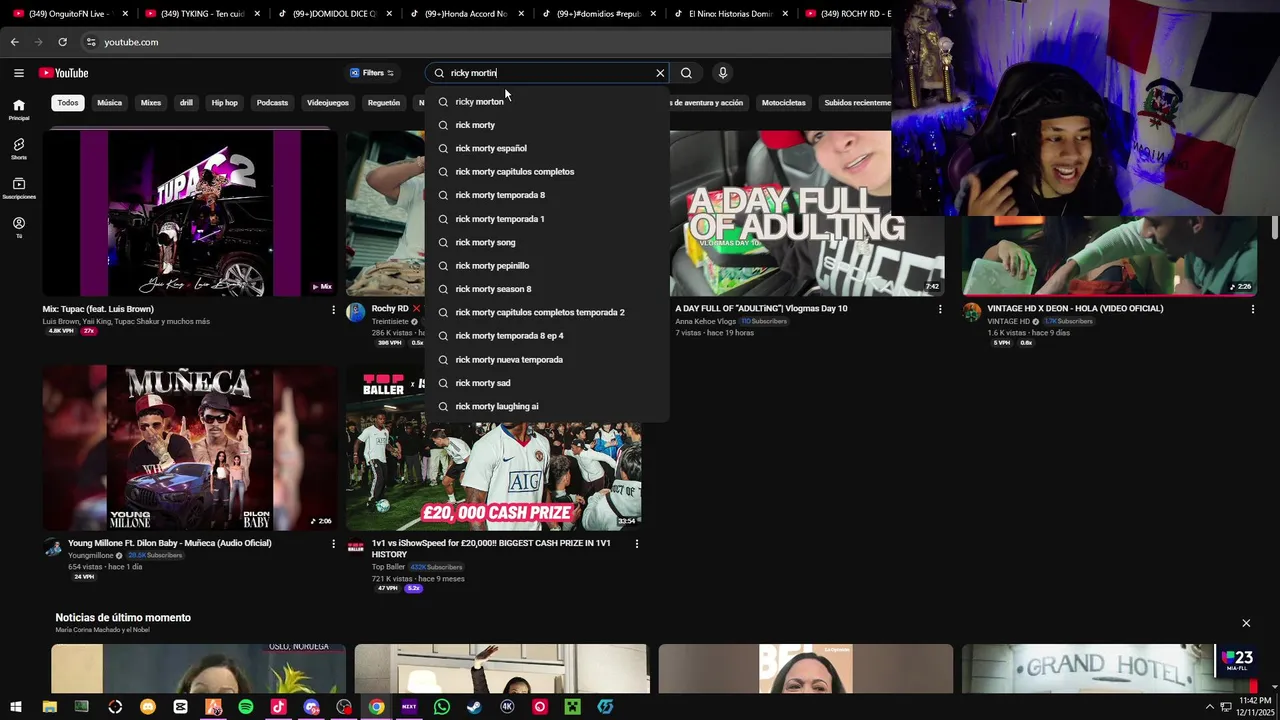The height and width of the screenshot is (720, 1280).
Task: Open site info icon beside youtube.com
Action: point(90,42)
